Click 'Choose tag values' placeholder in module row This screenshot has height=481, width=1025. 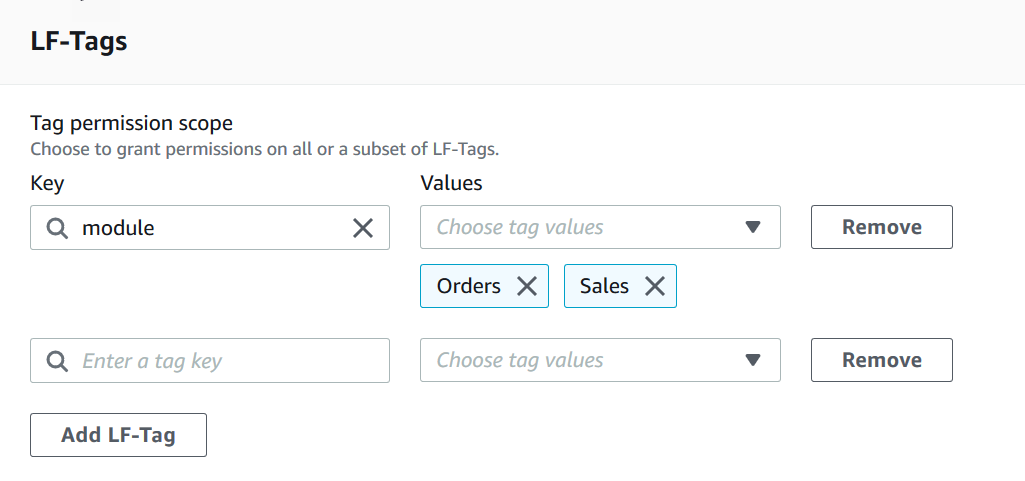[520, 227]
